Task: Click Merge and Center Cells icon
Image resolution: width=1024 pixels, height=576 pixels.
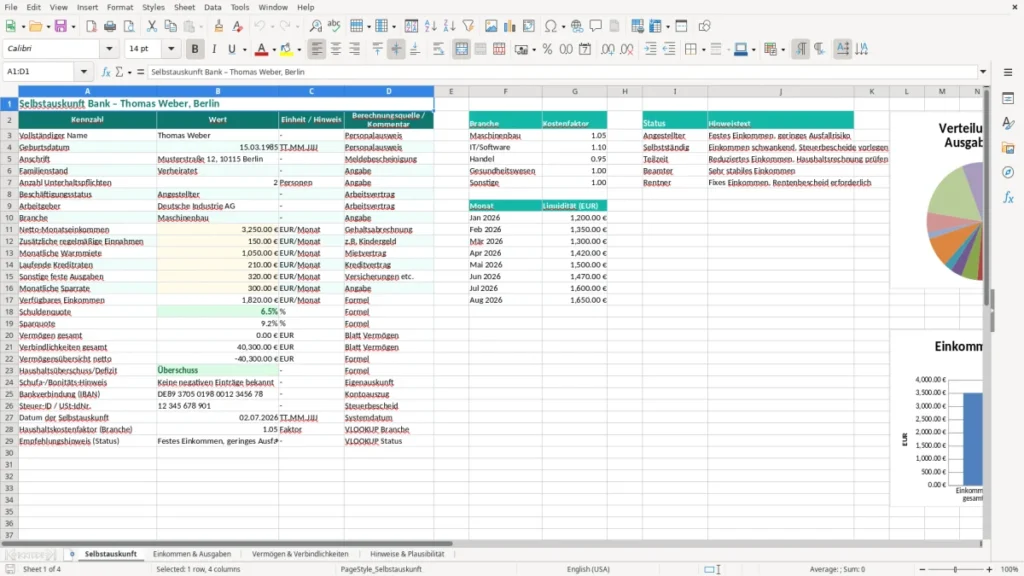Action: coord(461,49)
